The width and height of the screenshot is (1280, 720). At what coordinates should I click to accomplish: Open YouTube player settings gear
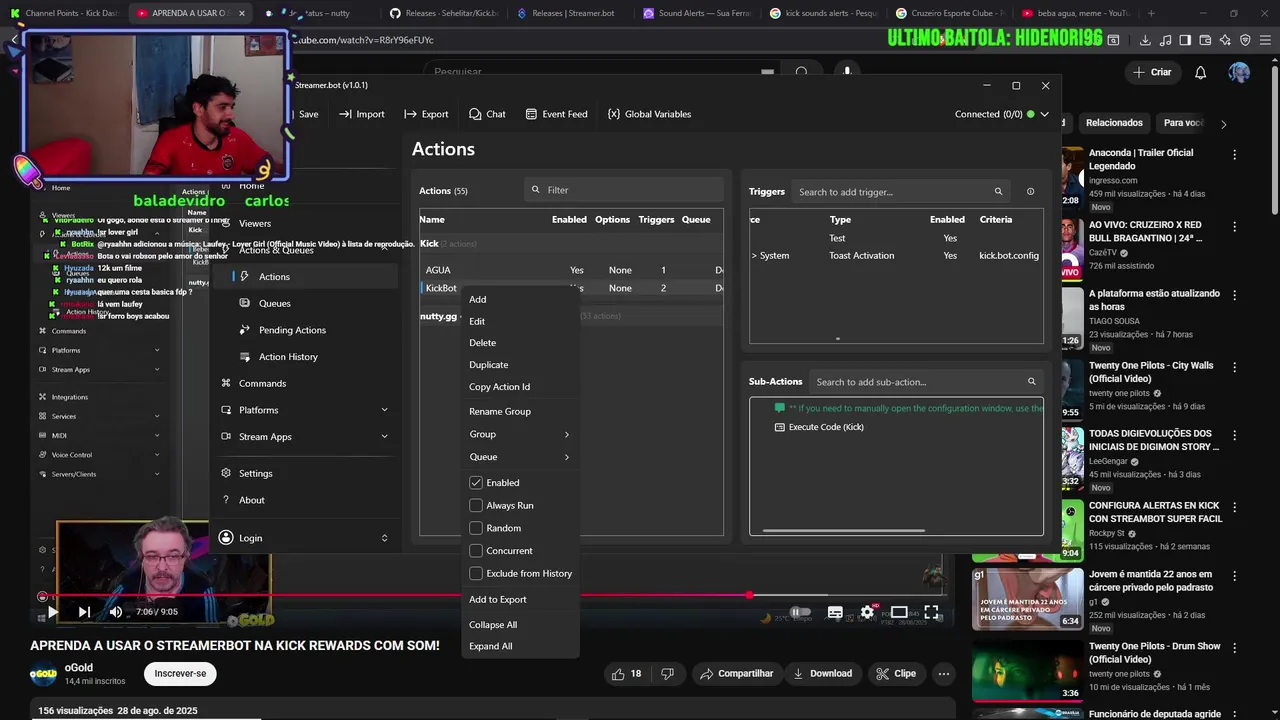(x=867, y=612)
